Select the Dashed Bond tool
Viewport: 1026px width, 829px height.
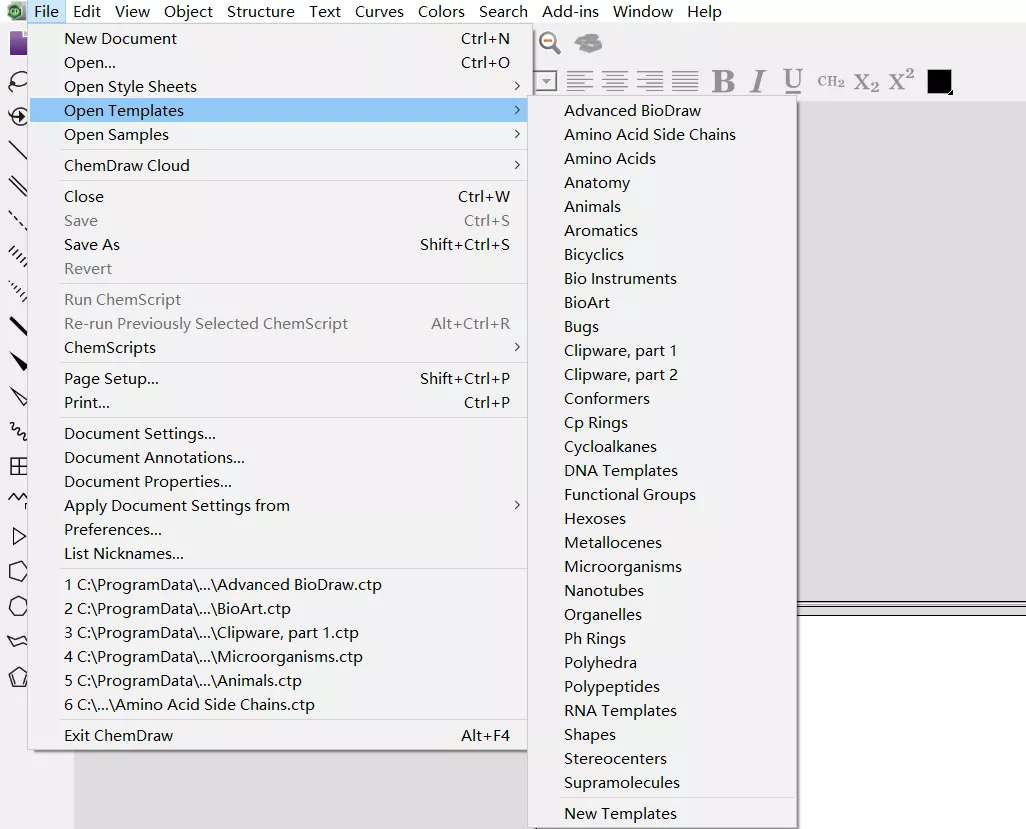pyautogui.click(x=18, y=220)
